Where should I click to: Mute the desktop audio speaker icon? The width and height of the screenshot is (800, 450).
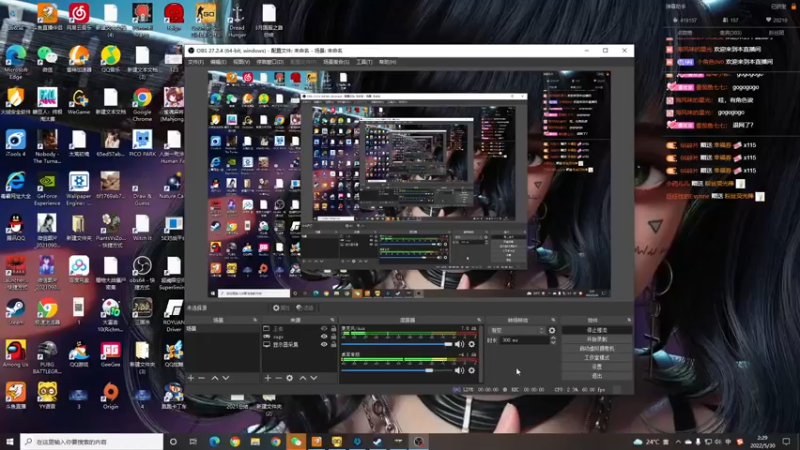click(x=459, y=370)
